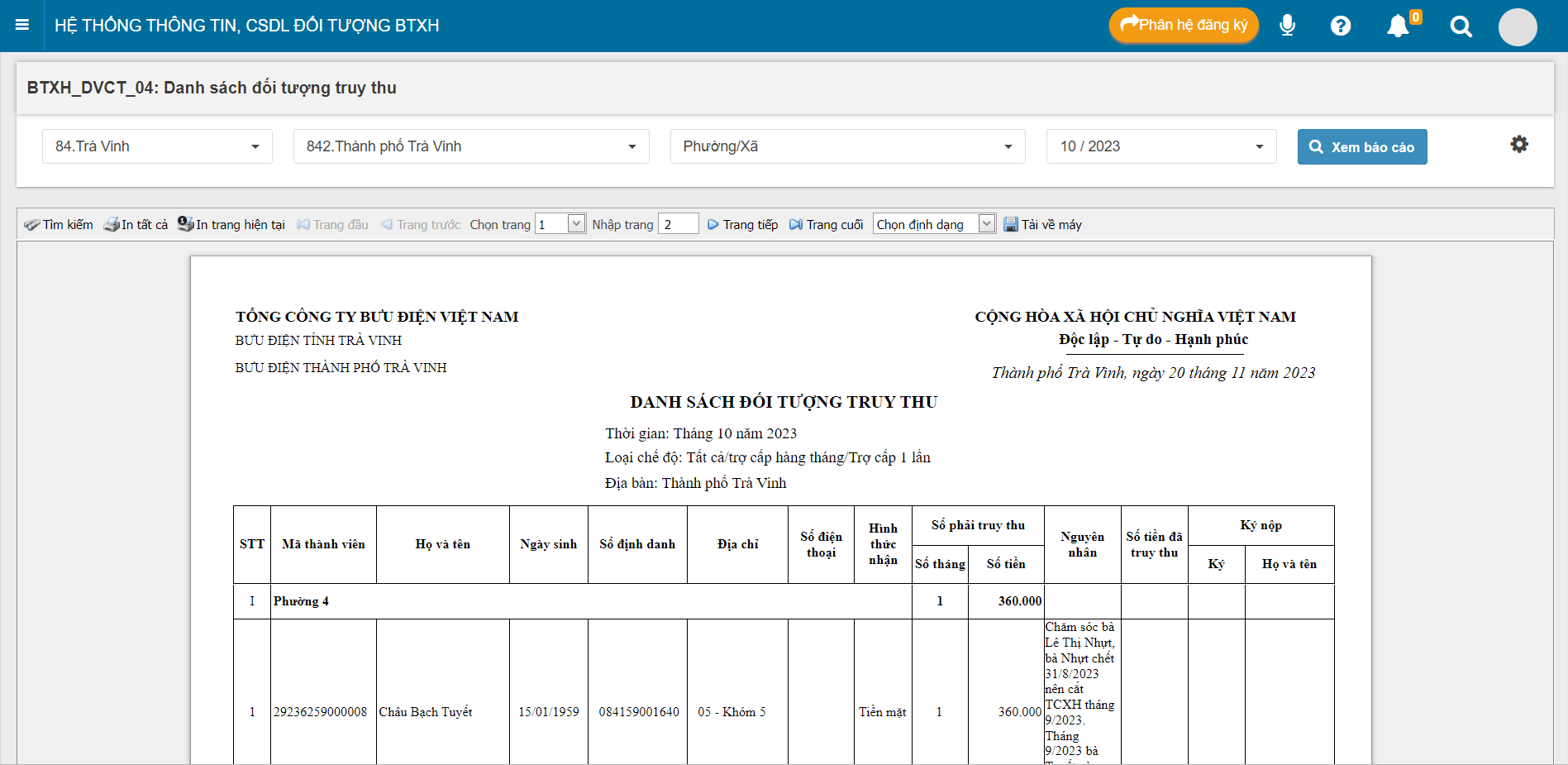Expand the province dropdown 84.Trà Vinh
This screenshot has height=765, width=1568.
click(x=157, y=146)
